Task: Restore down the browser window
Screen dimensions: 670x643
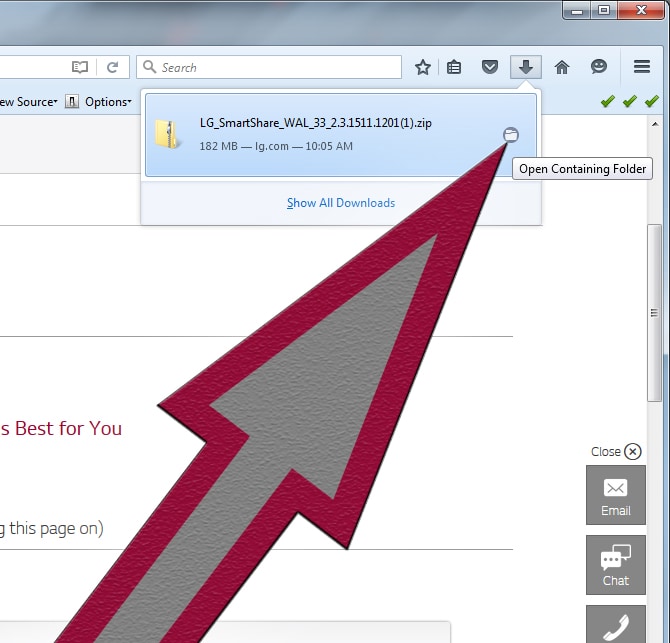Action: 603,11
